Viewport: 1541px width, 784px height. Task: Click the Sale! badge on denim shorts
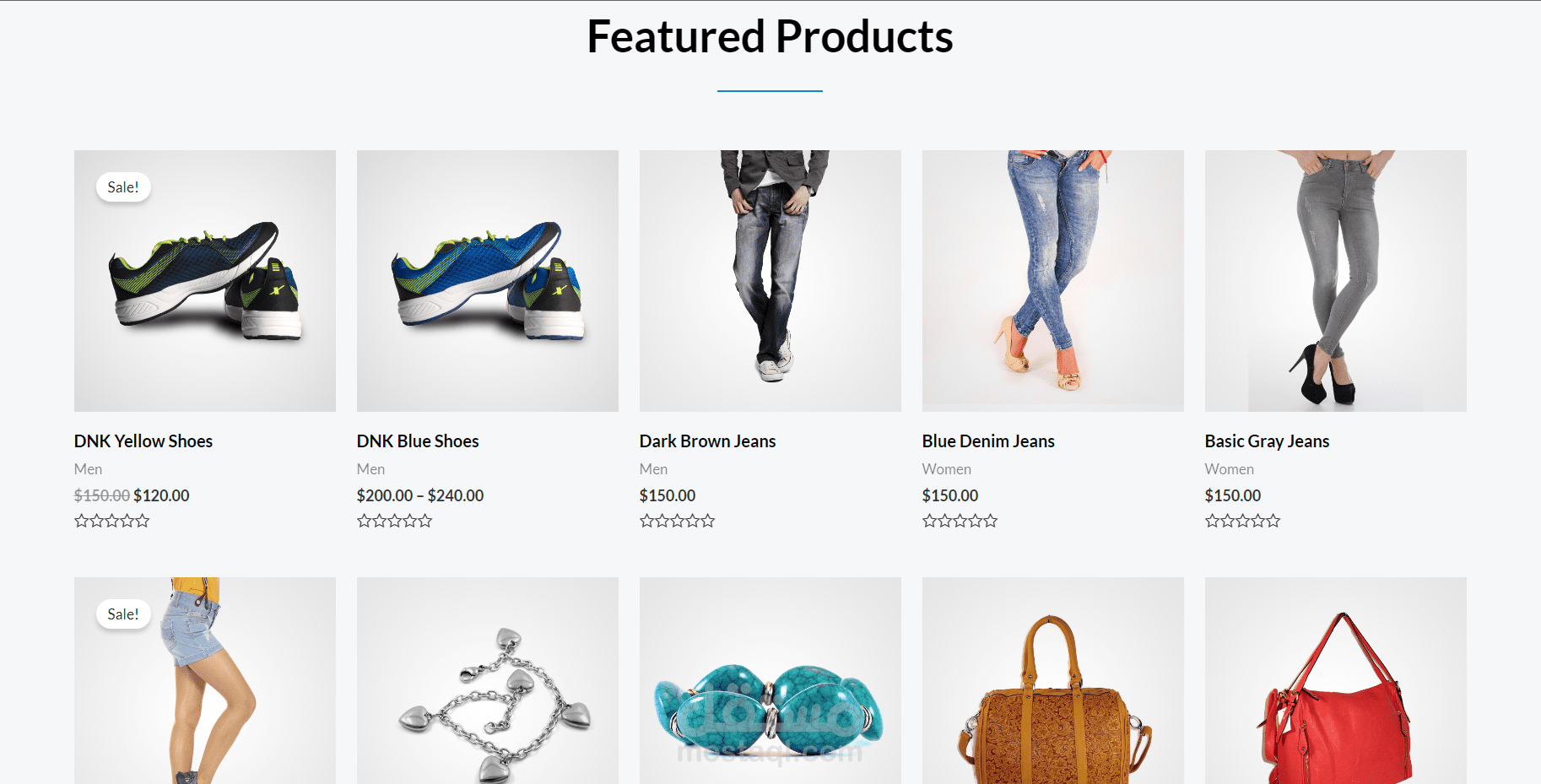(123, 614)
